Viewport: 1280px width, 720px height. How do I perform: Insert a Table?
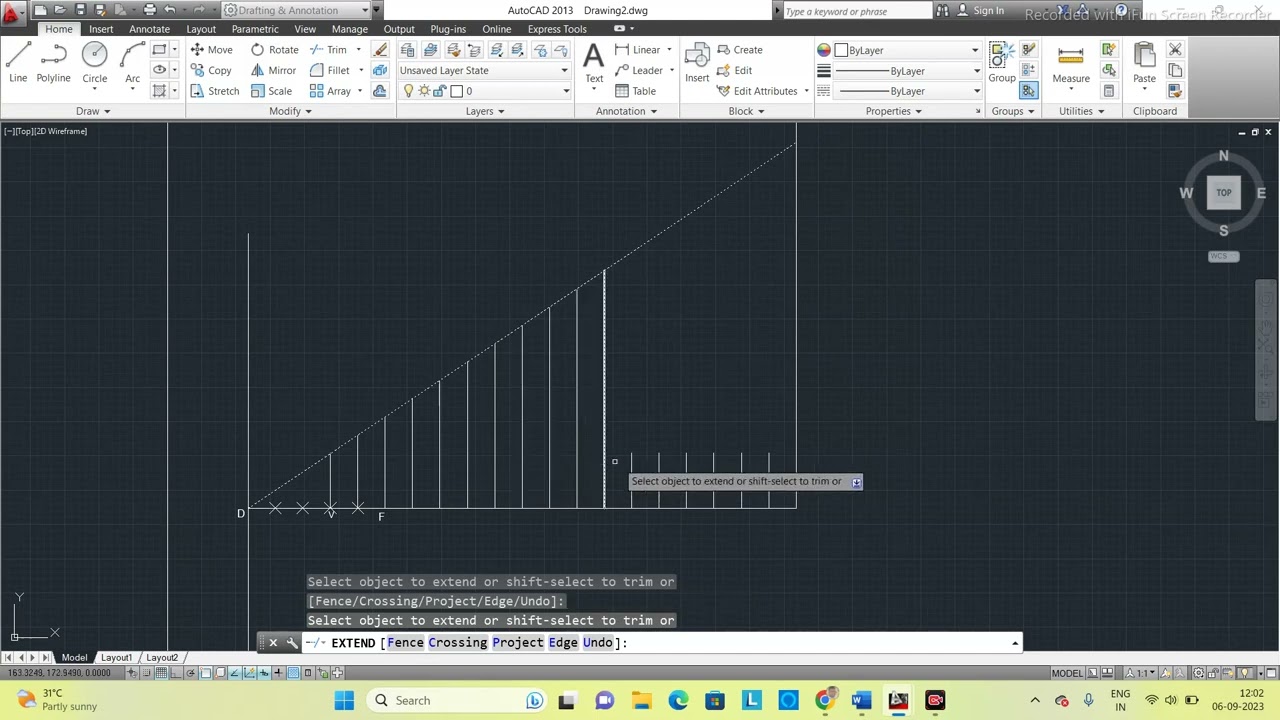click(x=636, y=91)
